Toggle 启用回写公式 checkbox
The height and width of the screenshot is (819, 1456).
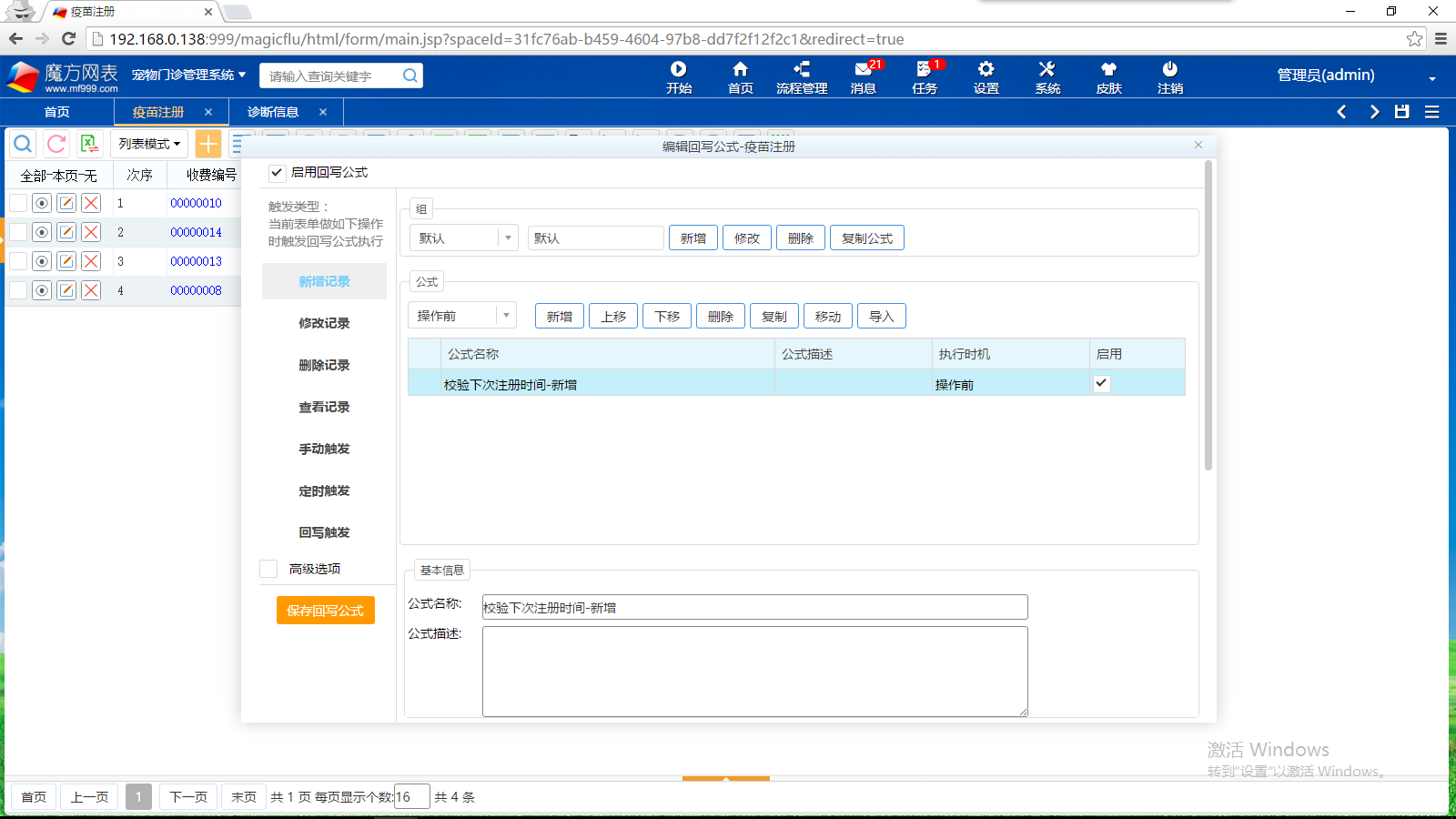click(277, 173)
